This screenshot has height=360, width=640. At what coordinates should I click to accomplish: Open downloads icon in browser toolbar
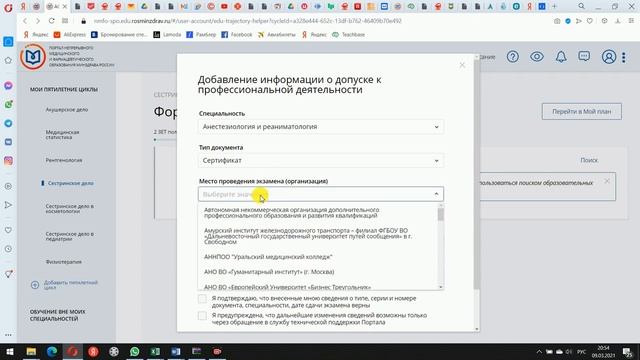618,21
